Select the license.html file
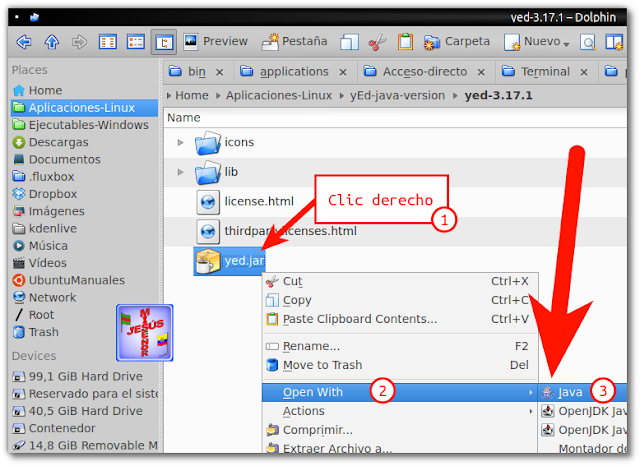640x466 pixels. (245, 202)
